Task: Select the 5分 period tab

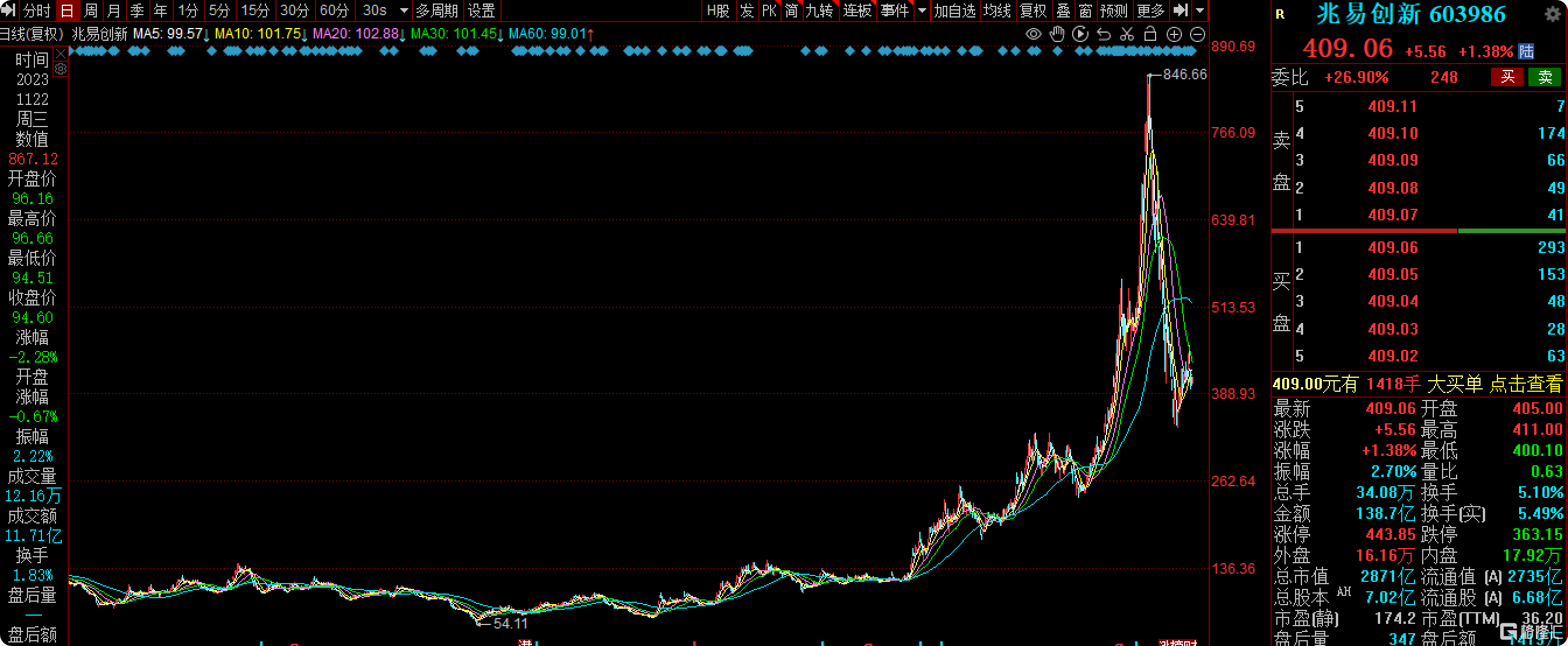Action: coord(219,10)
